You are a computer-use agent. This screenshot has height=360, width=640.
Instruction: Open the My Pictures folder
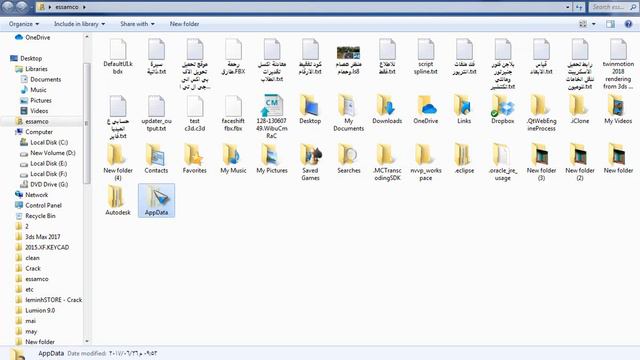(x=272, y=159)
